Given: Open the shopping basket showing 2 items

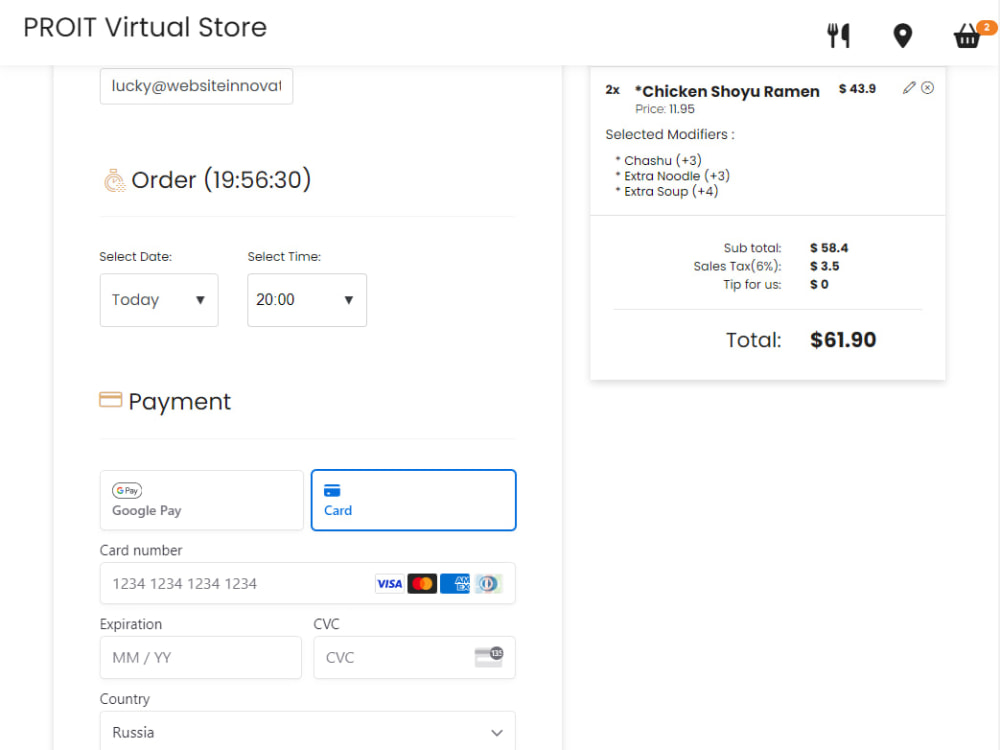Looking at the screenshot, I should click(966, 36).
